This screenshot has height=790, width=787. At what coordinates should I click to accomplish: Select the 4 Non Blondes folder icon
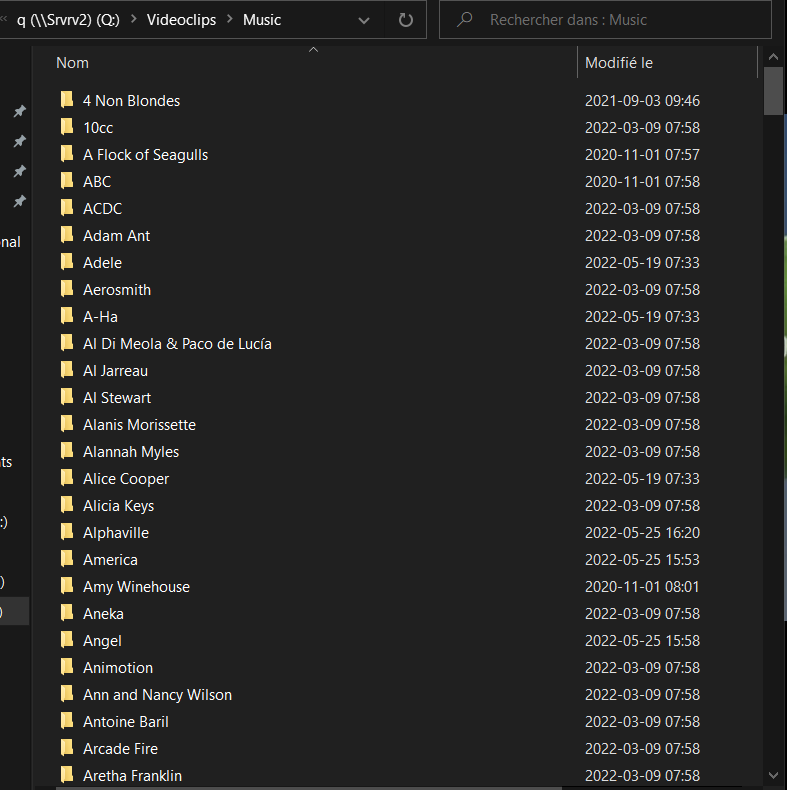click(x=67, y=100)
